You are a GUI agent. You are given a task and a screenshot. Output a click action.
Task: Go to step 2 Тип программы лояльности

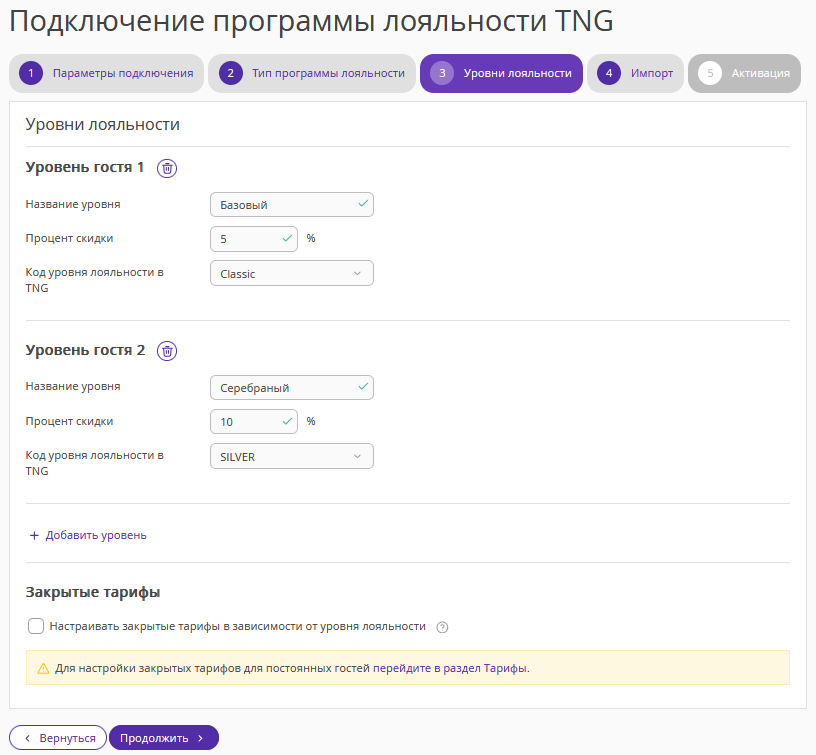312,73
